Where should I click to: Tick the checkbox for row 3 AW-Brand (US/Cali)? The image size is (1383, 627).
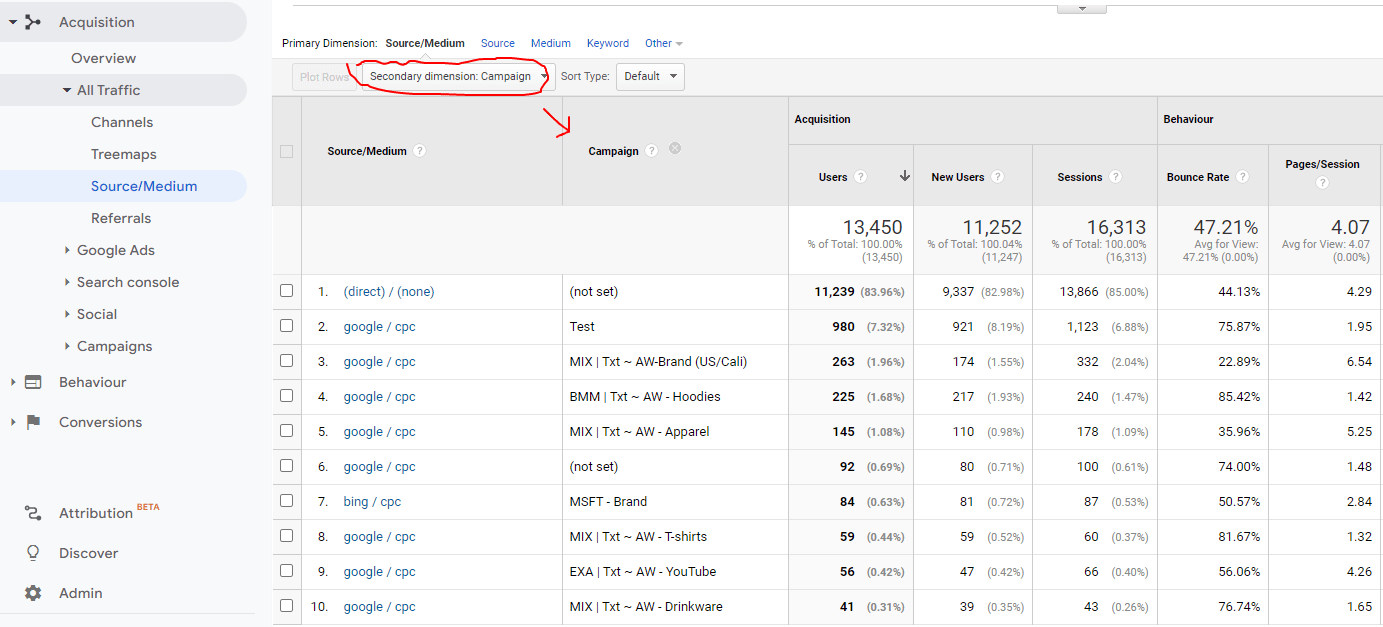[x=287, y=361]
